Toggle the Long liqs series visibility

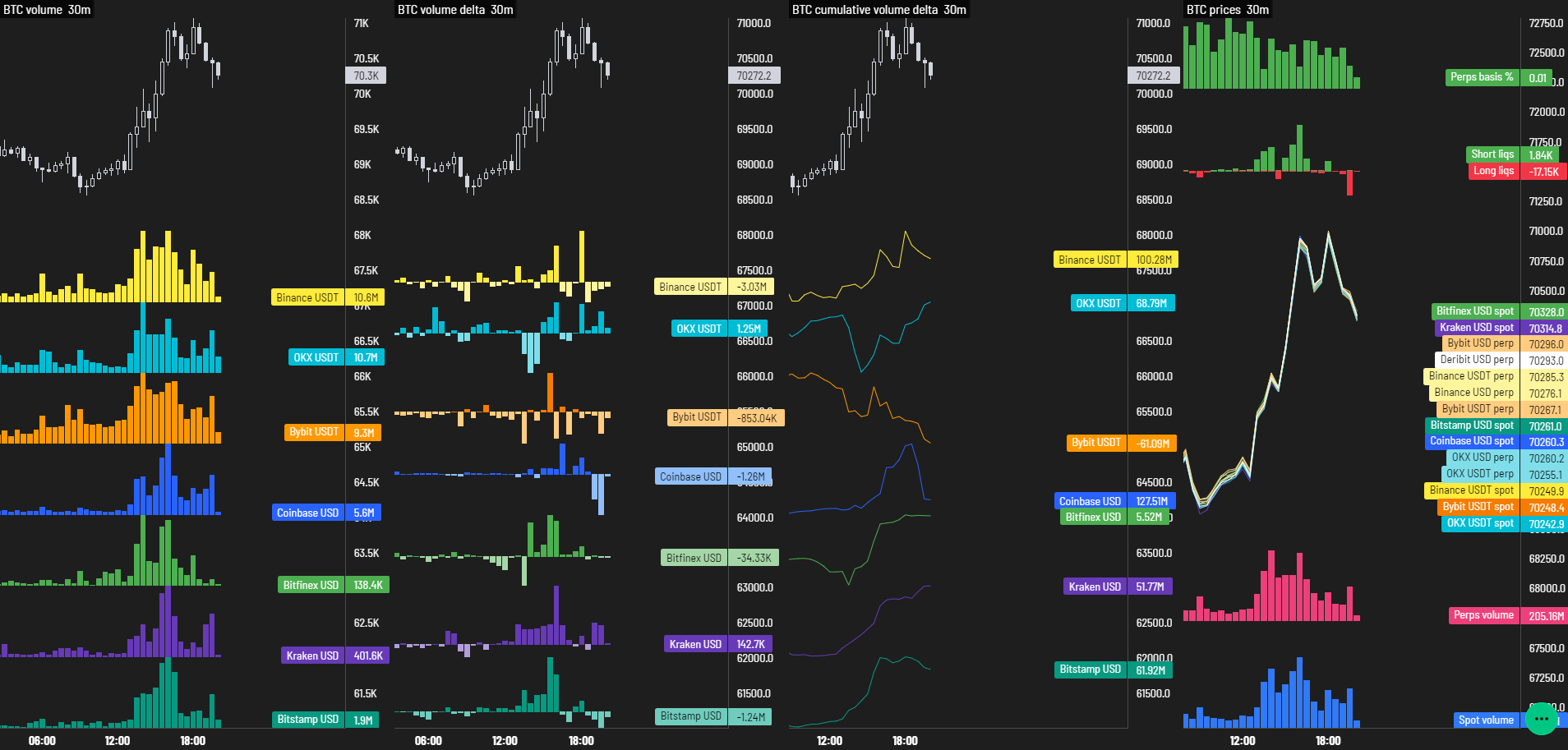coord(1495,171)
